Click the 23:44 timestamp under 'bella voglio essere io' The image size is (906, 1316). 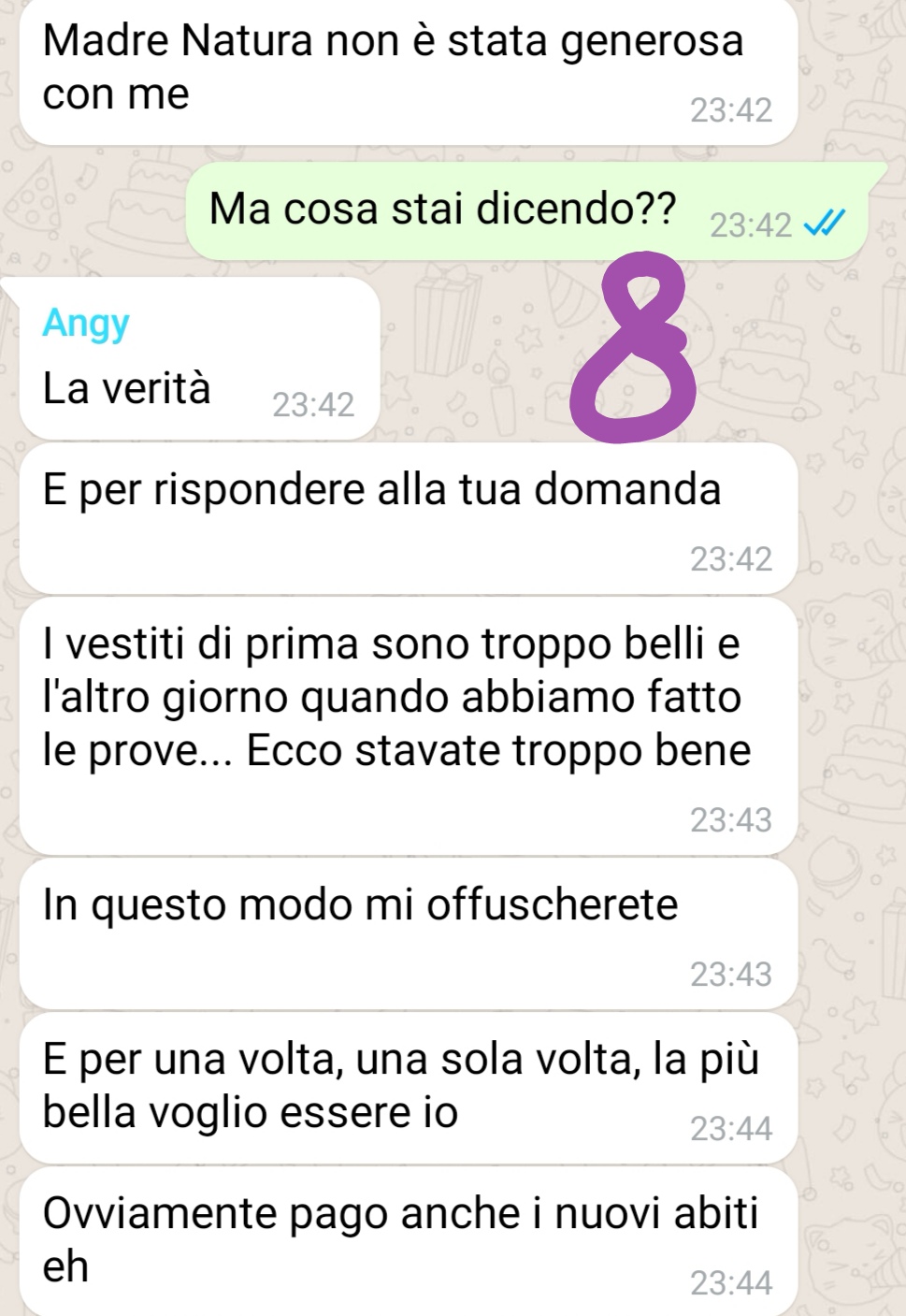click(731, 1129)
